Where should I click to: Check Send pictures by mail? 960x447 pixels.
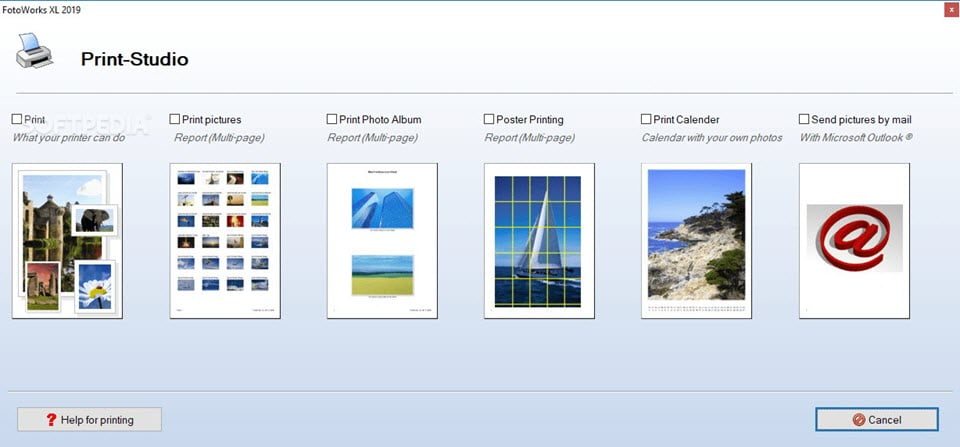(x=804, y=119)
